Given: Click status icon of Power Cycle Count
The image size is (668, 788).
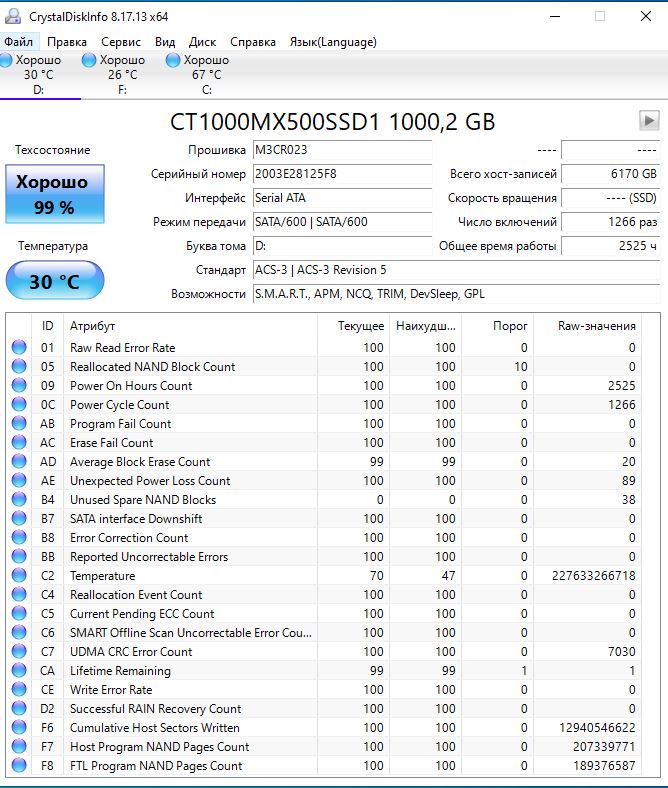Looking at the screenshot, I should point(19,404).
